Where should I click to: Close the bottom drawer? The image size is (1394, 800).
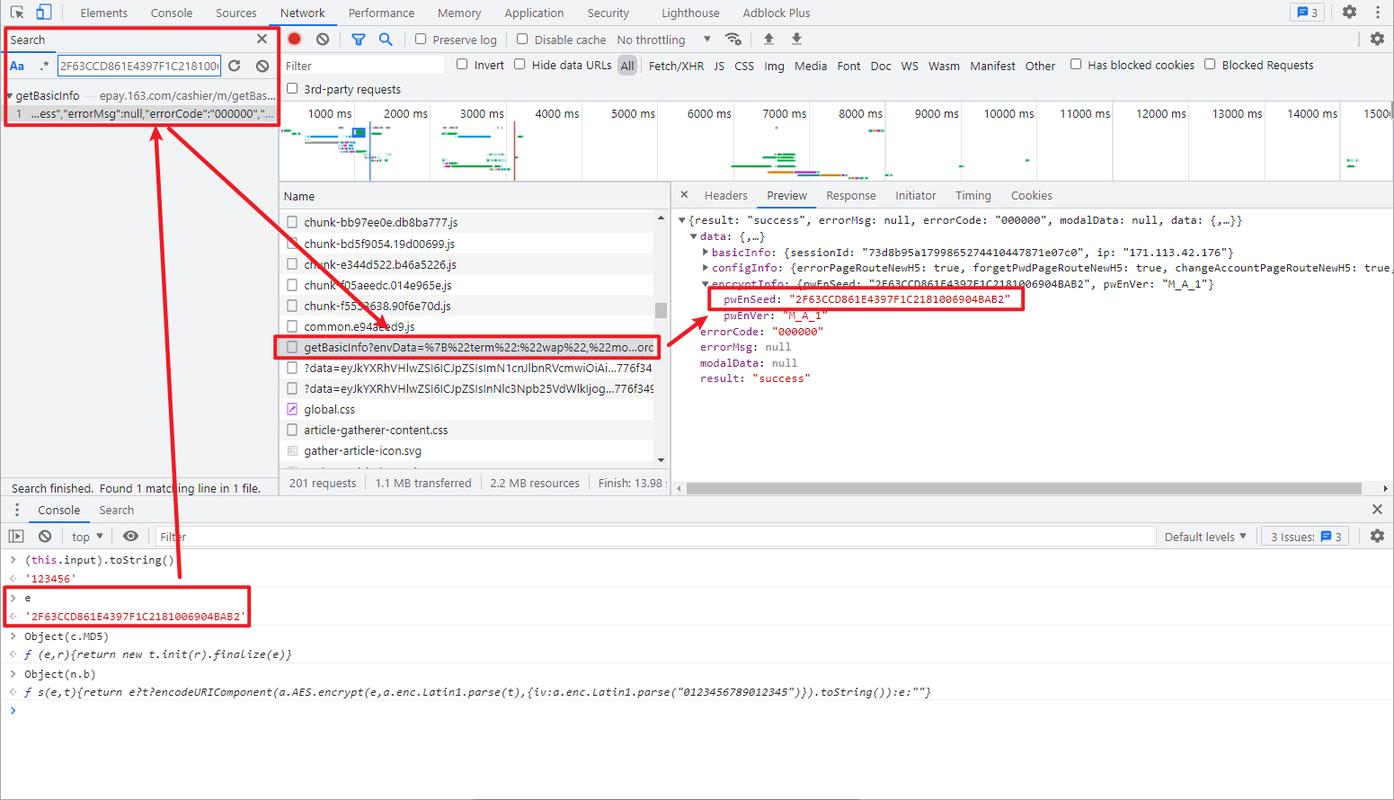coord(1377,510)
